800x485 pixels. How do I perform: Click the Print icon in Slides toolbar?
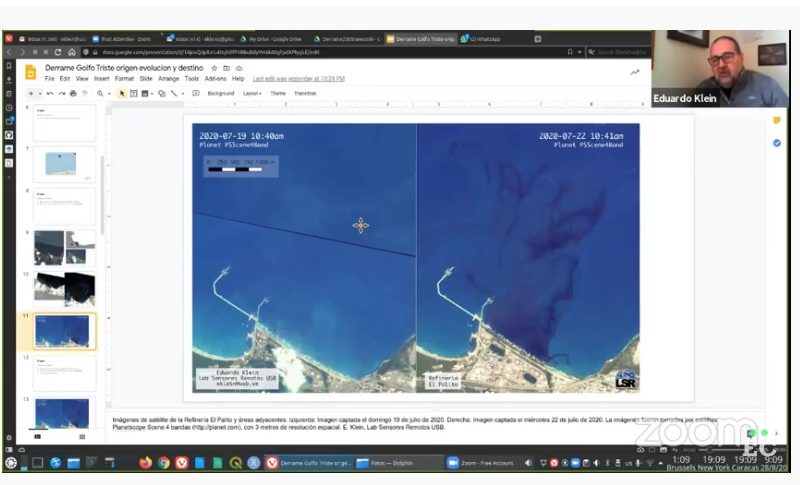[x=73, y=93]
